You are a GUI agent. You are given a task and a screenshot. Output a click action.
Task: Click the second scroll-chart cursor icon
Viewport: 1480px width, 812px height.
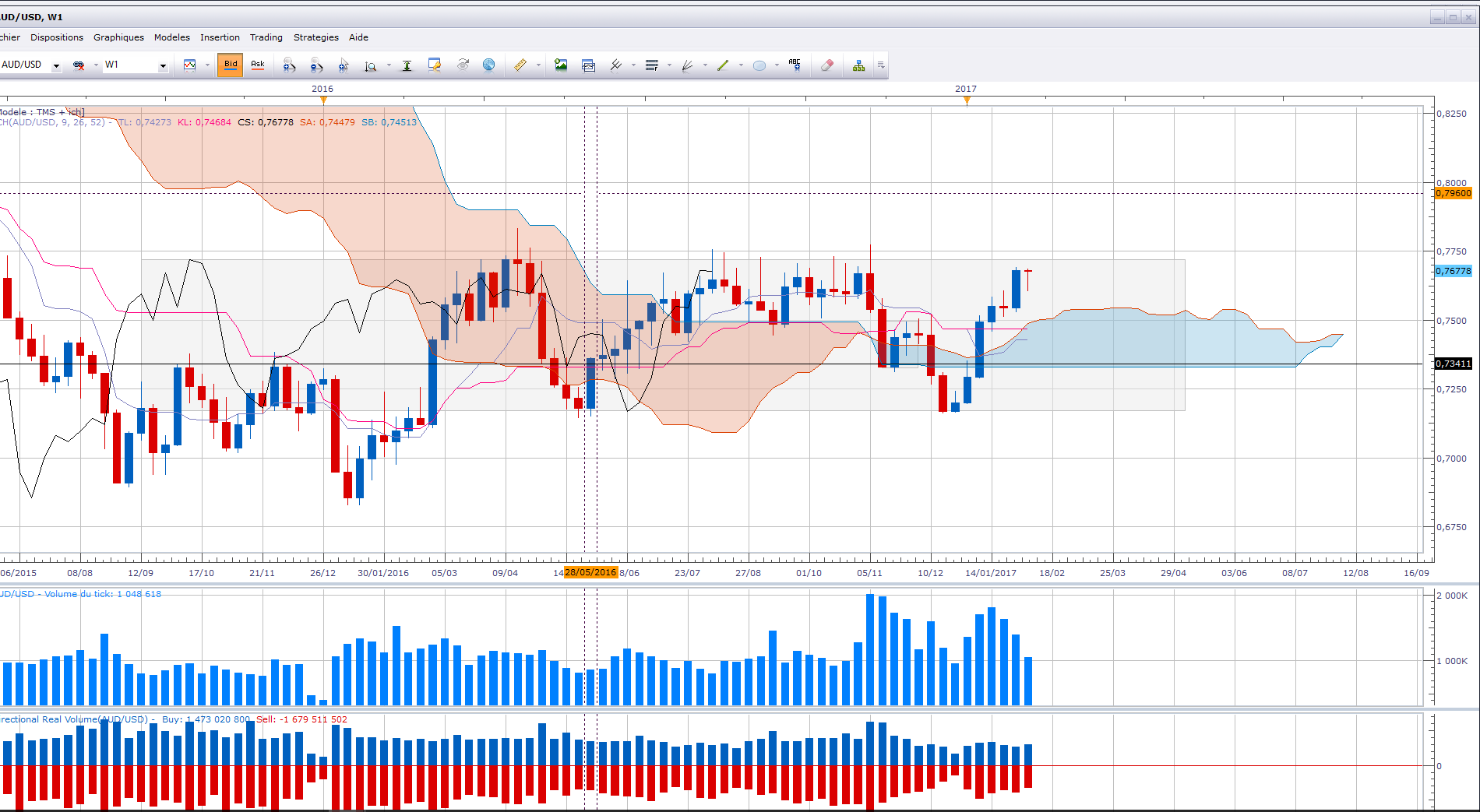[316, 65]
